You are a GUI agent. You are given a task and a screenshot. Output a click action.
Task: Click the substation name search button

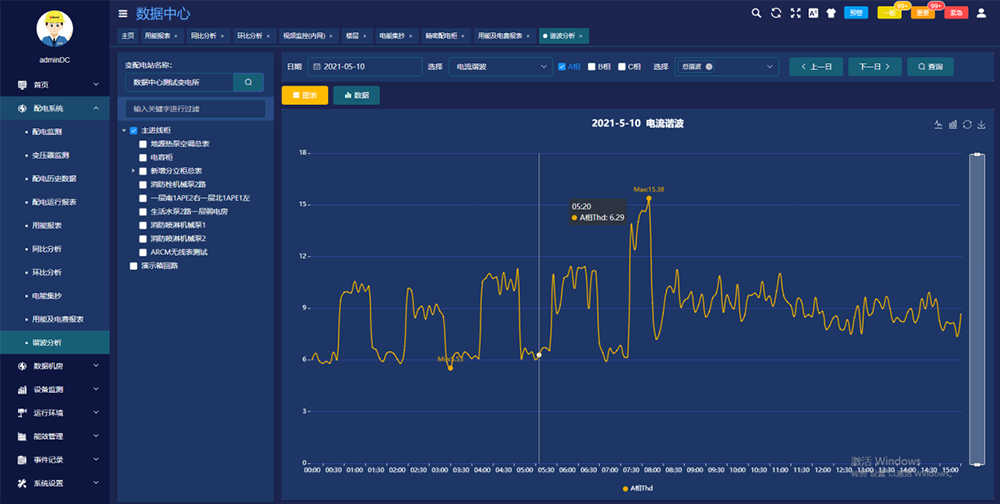pyautogui.click(x=248, y=82)
